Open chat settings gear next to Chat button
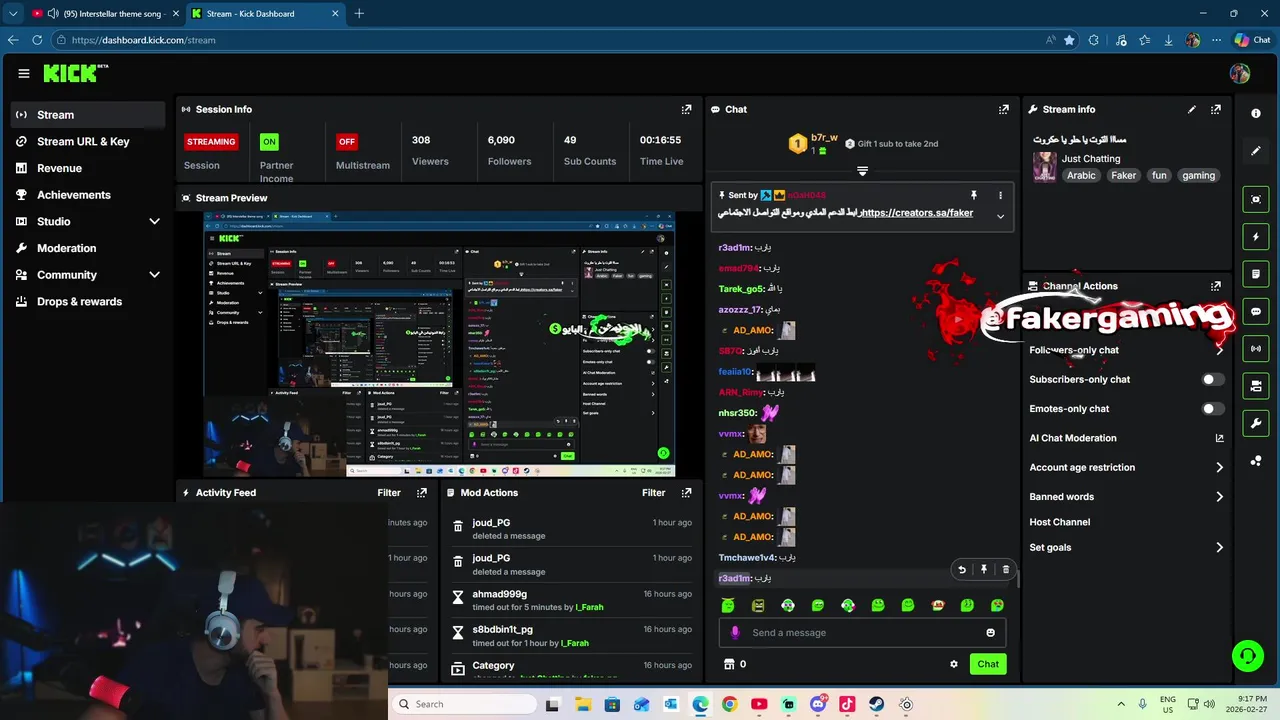 click(x=953, y=664)
